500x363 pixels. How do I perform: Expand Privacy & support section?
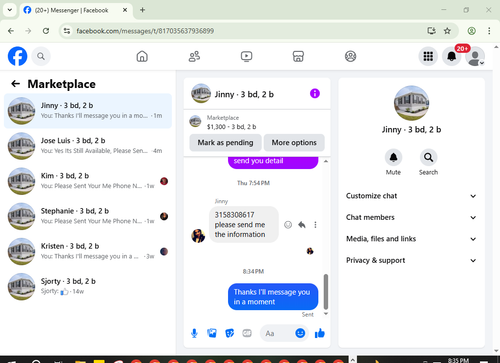pos(411,260)
